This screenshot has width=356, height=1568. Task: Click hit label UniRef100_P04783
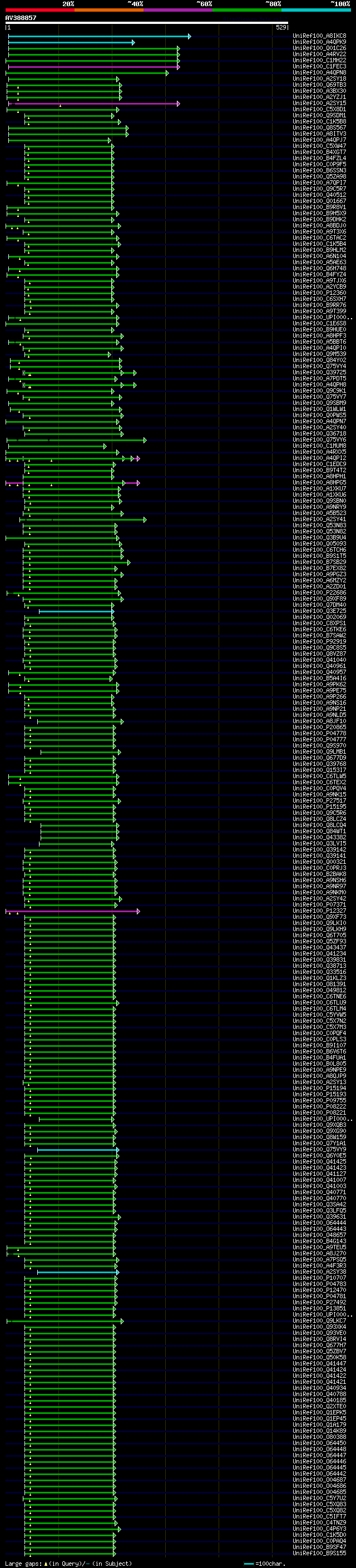pyautogui.click(x=319, y=1284)
